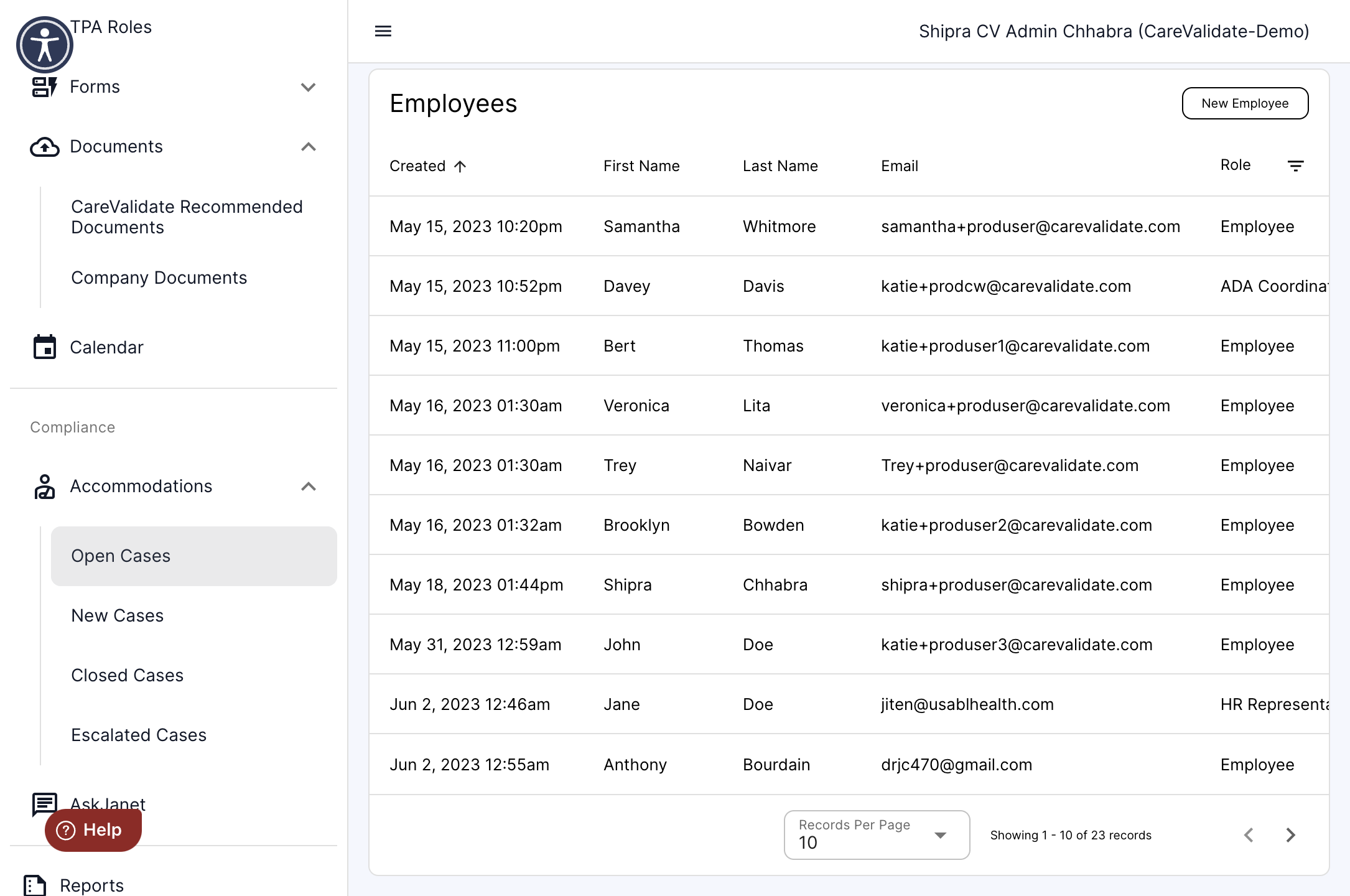This screenshot has width=1350, height=896.
Task: Sort by the Last Name column header
Action: tap(780, 166)
